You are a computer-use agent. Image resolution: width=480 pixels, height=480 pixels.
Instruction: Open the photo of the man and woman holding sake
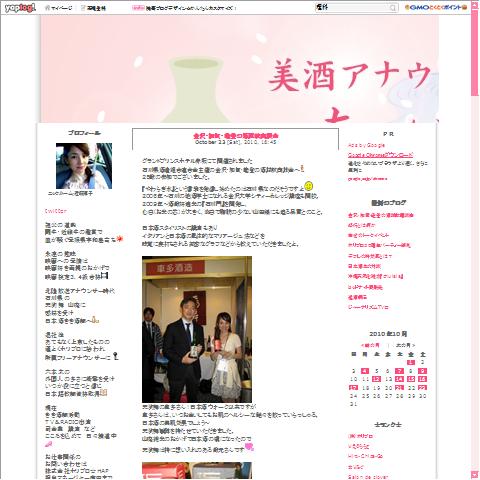pos(197,329)
